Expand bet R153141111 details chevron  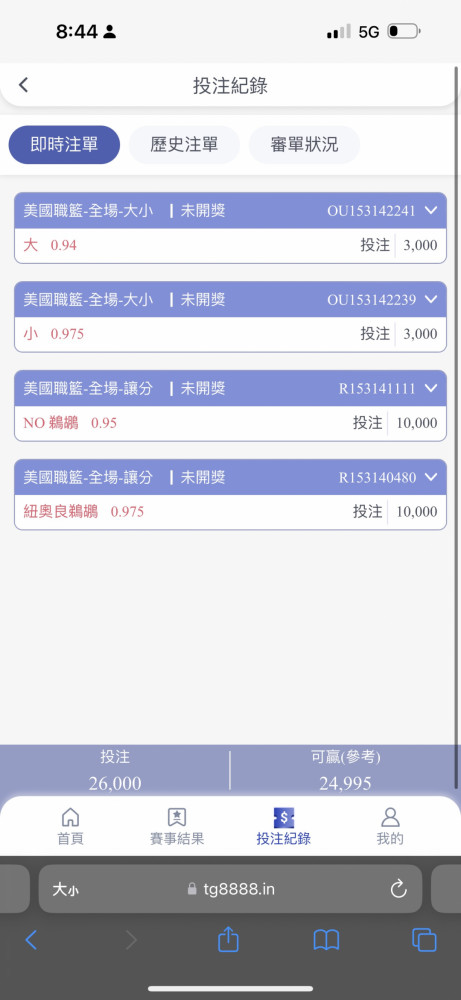pos(432,388)
